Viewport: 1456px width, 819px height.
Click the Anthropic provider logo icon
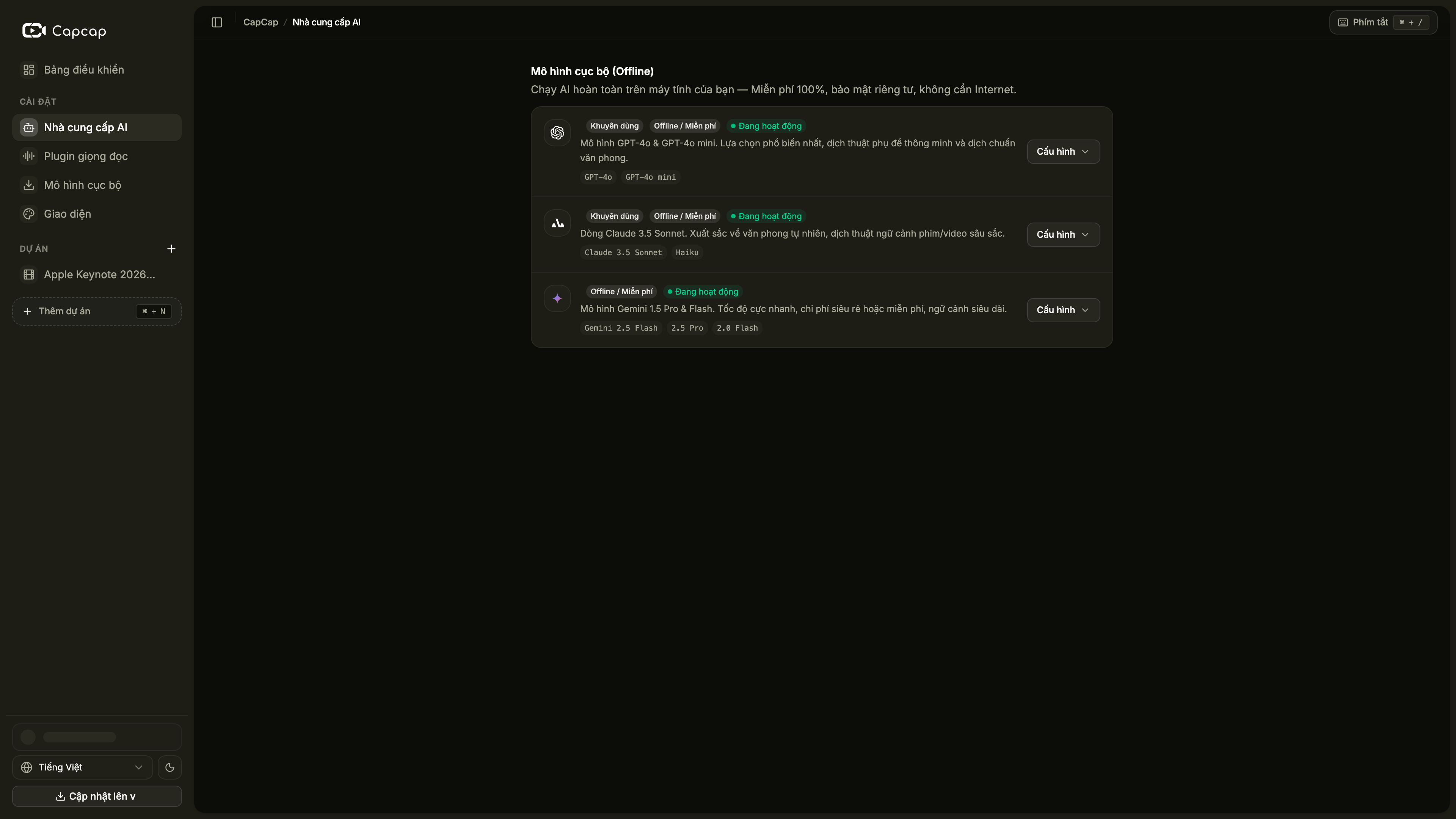click(557, 223)
